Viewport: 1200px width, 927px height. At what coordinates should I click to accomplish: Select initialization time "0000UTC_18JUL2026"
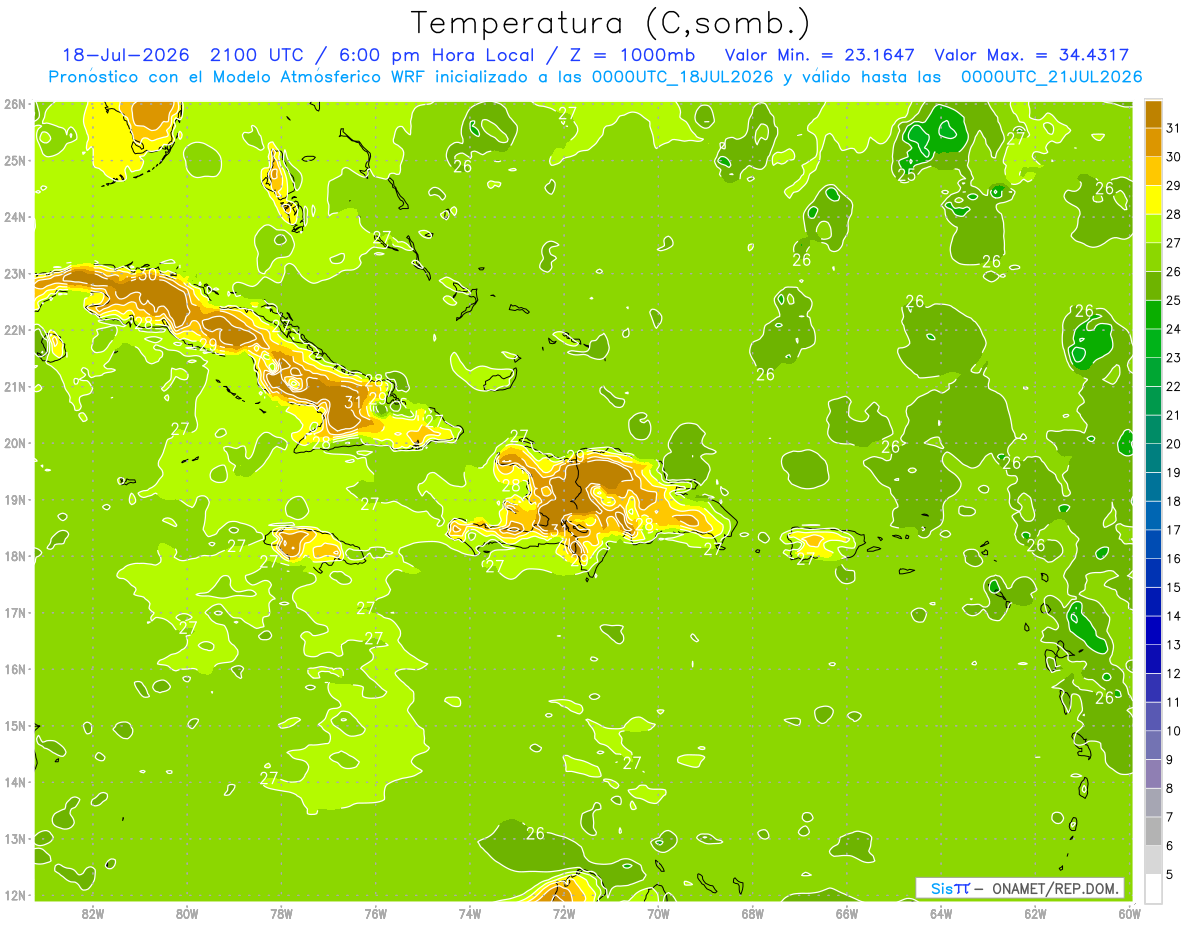685,77
